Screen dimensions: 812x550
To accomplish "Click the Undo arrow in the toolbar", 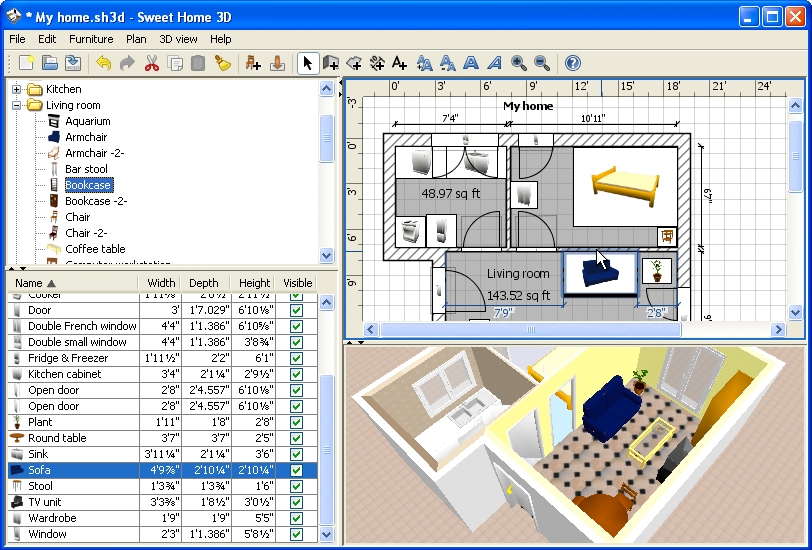I will coord(104,63).
